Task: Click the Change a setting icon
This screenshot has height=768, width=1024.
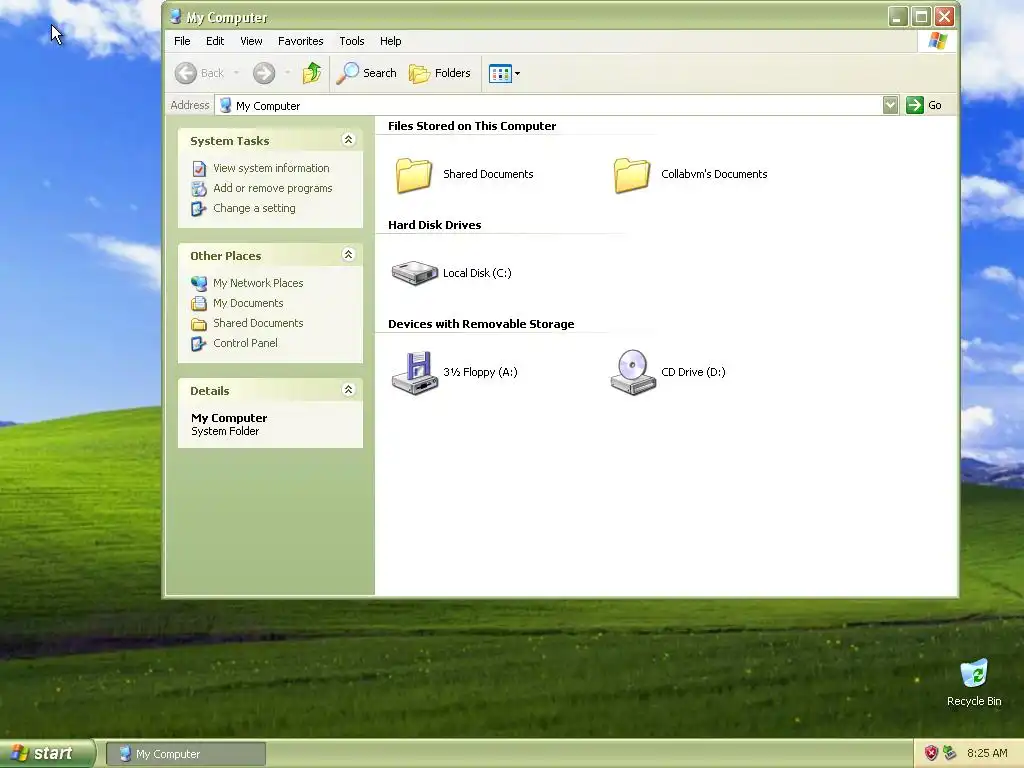Action: (199, 209)
